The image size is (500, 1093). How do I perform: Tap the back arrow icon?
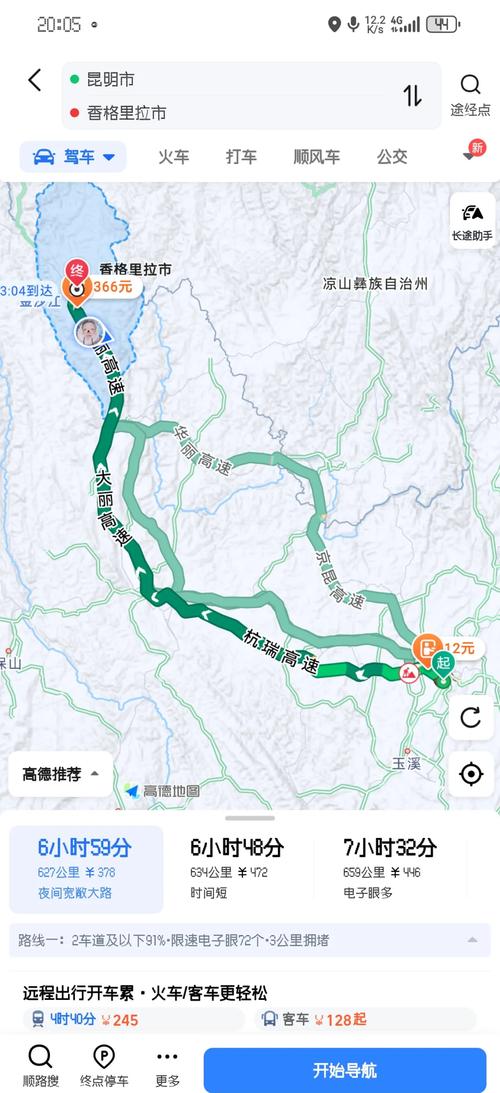coord(35,80)
